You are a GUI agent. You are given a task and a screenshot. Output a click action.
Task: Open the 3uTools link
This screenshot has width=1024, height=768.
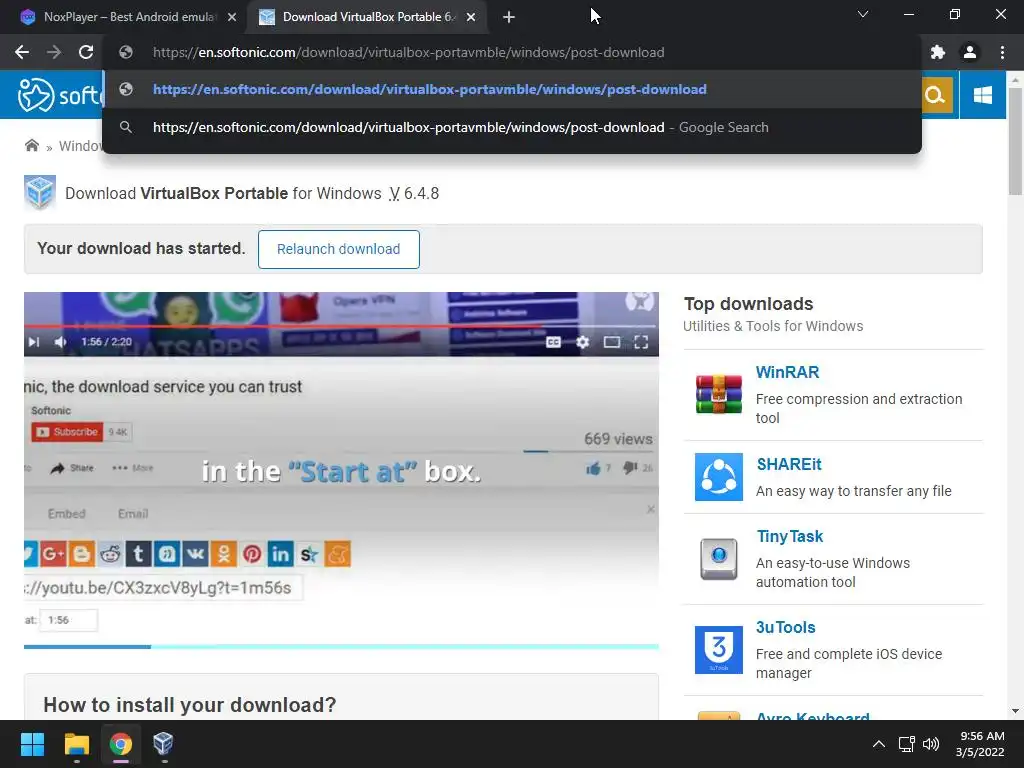click(786, 627)
